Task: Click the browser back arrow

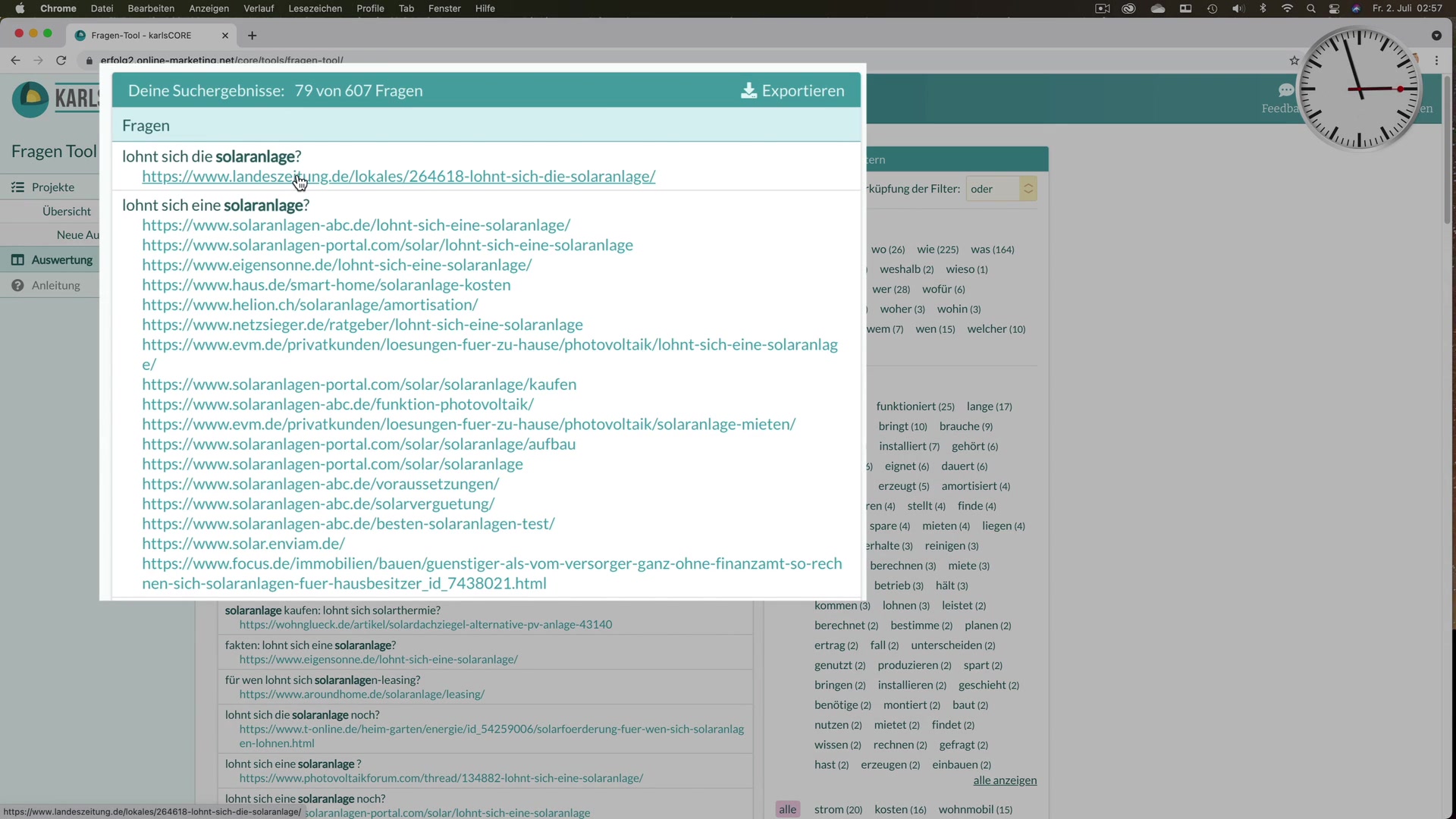Action: (15, 60)
